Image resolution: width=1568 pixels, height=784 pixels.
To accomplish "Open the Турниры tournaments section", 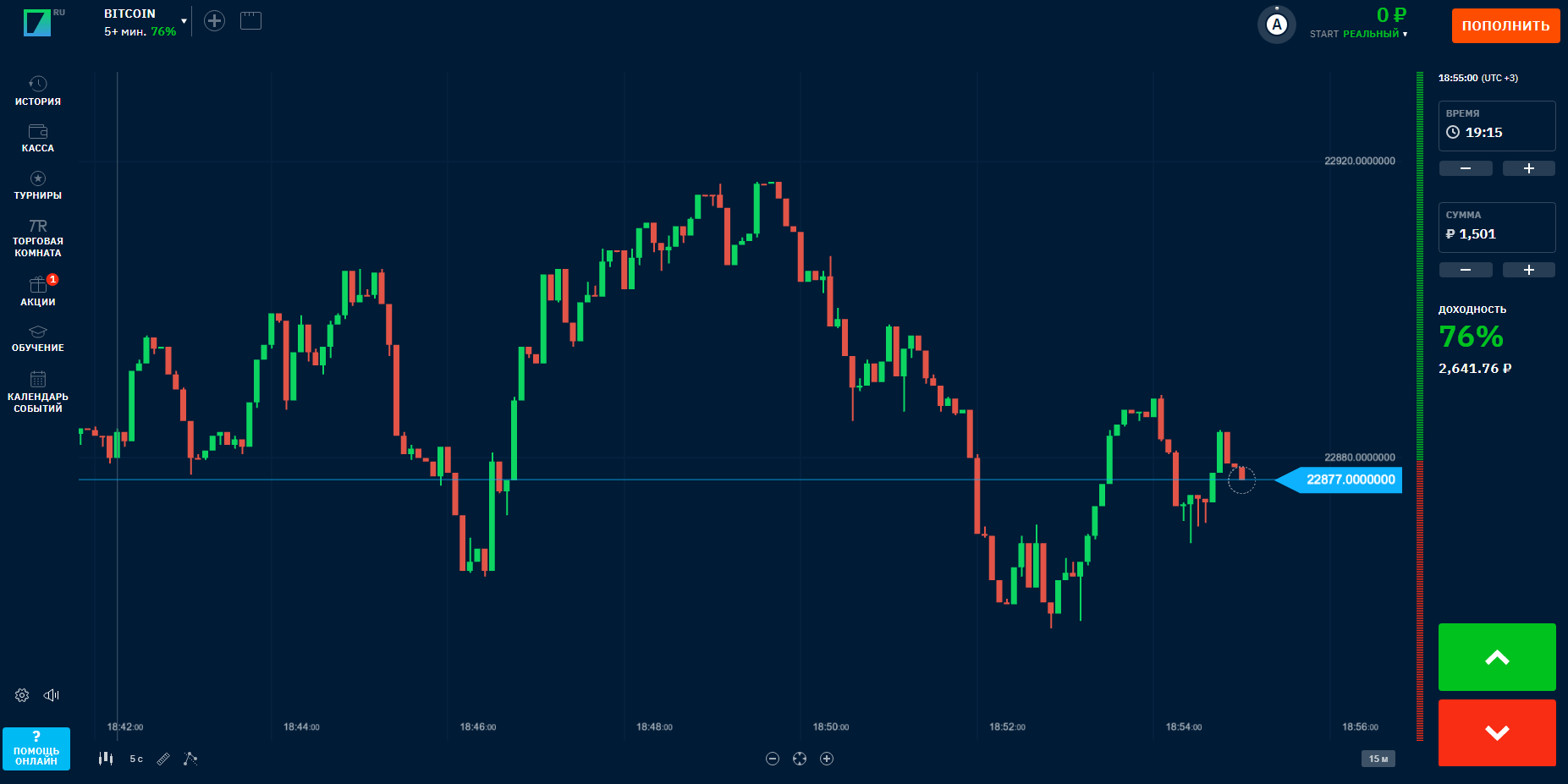I will [x=38, y=185].
